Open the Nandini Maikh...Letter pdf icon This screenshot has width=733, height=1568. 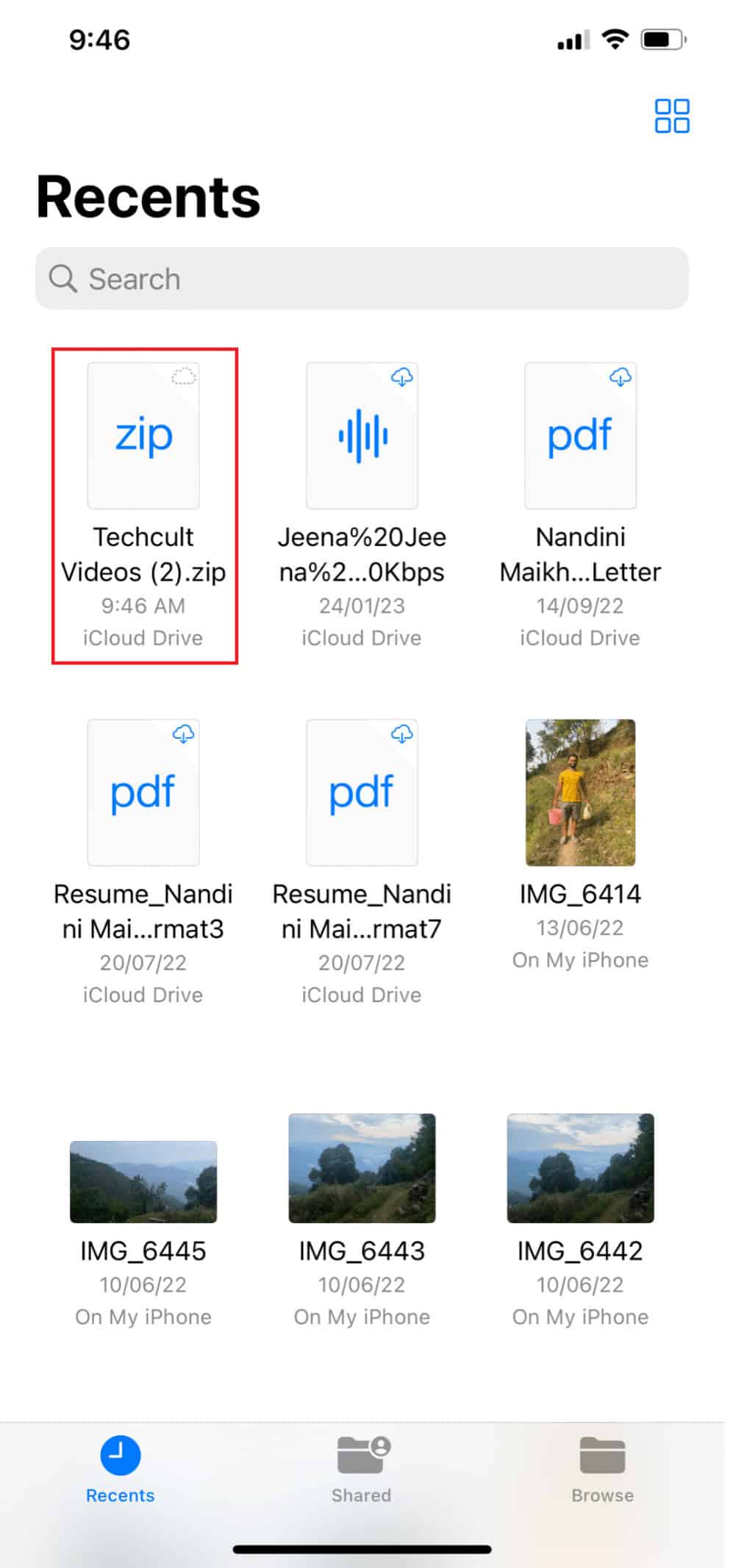click(580, 435)
